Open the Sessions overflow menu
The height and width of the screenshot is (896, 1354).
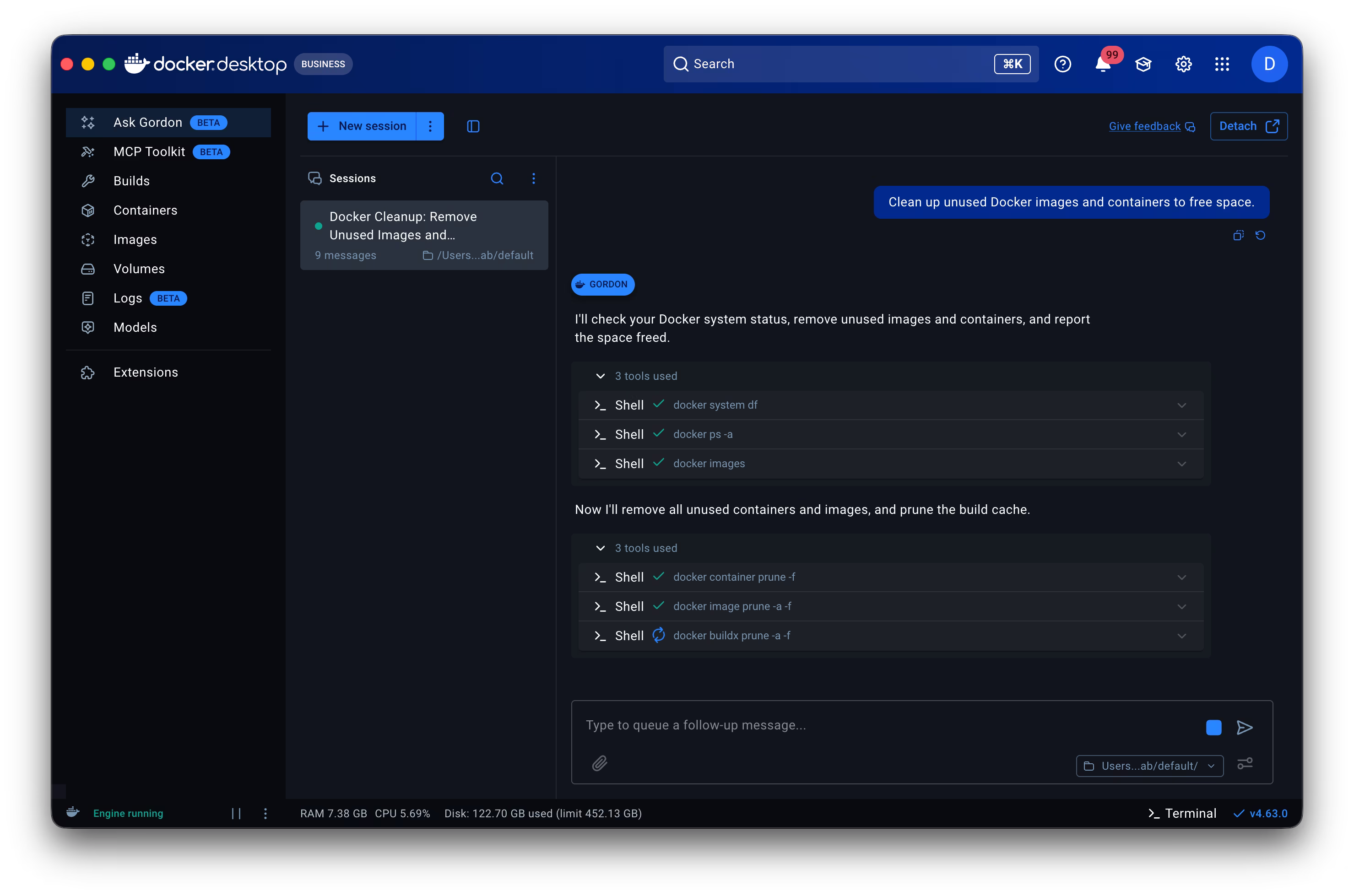point(533,178)
